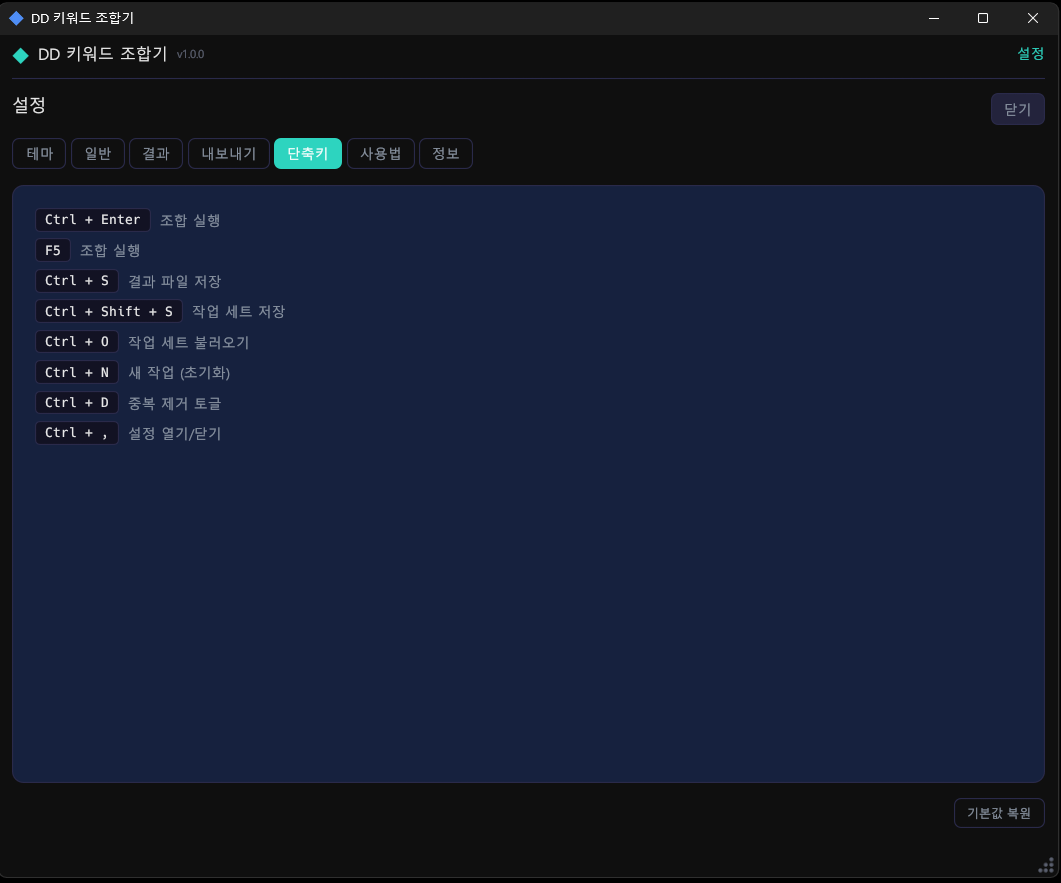Screen dimensions: 1061x883
Task: Click the active 단축키 tab
Action: click(x=308, y=153)
